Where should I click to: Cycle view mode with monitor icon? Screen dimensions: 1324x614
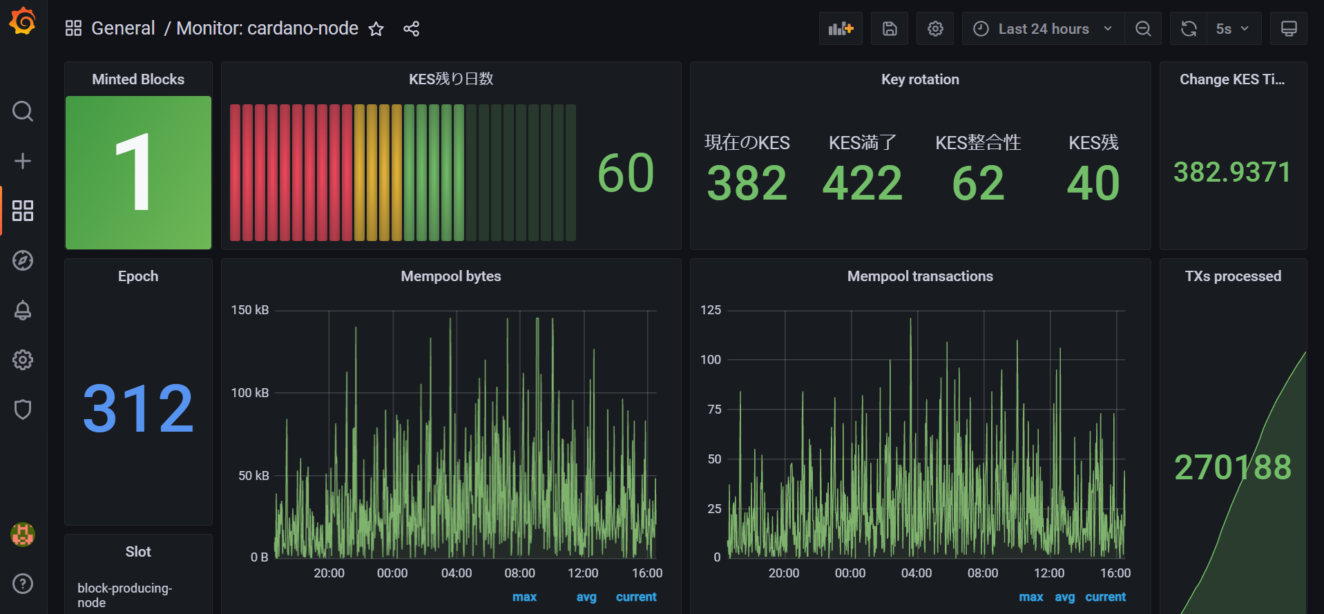click(1289, 29)
